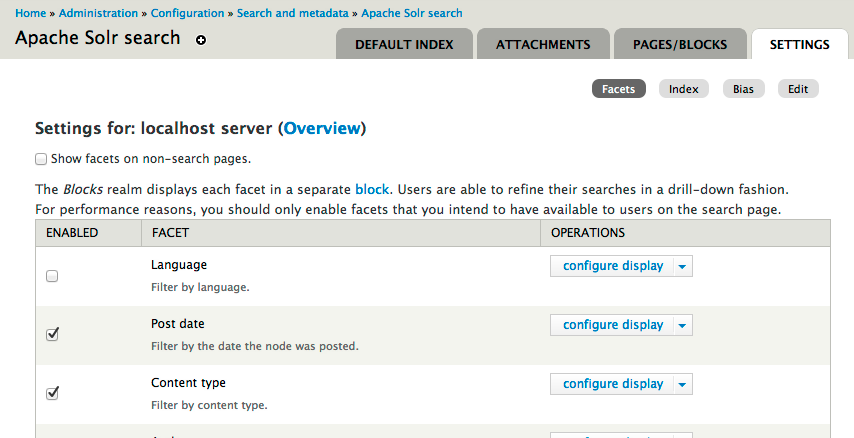Select the Settings tab
This screenshot has width=854, height=438.
[x=800, y=44]
